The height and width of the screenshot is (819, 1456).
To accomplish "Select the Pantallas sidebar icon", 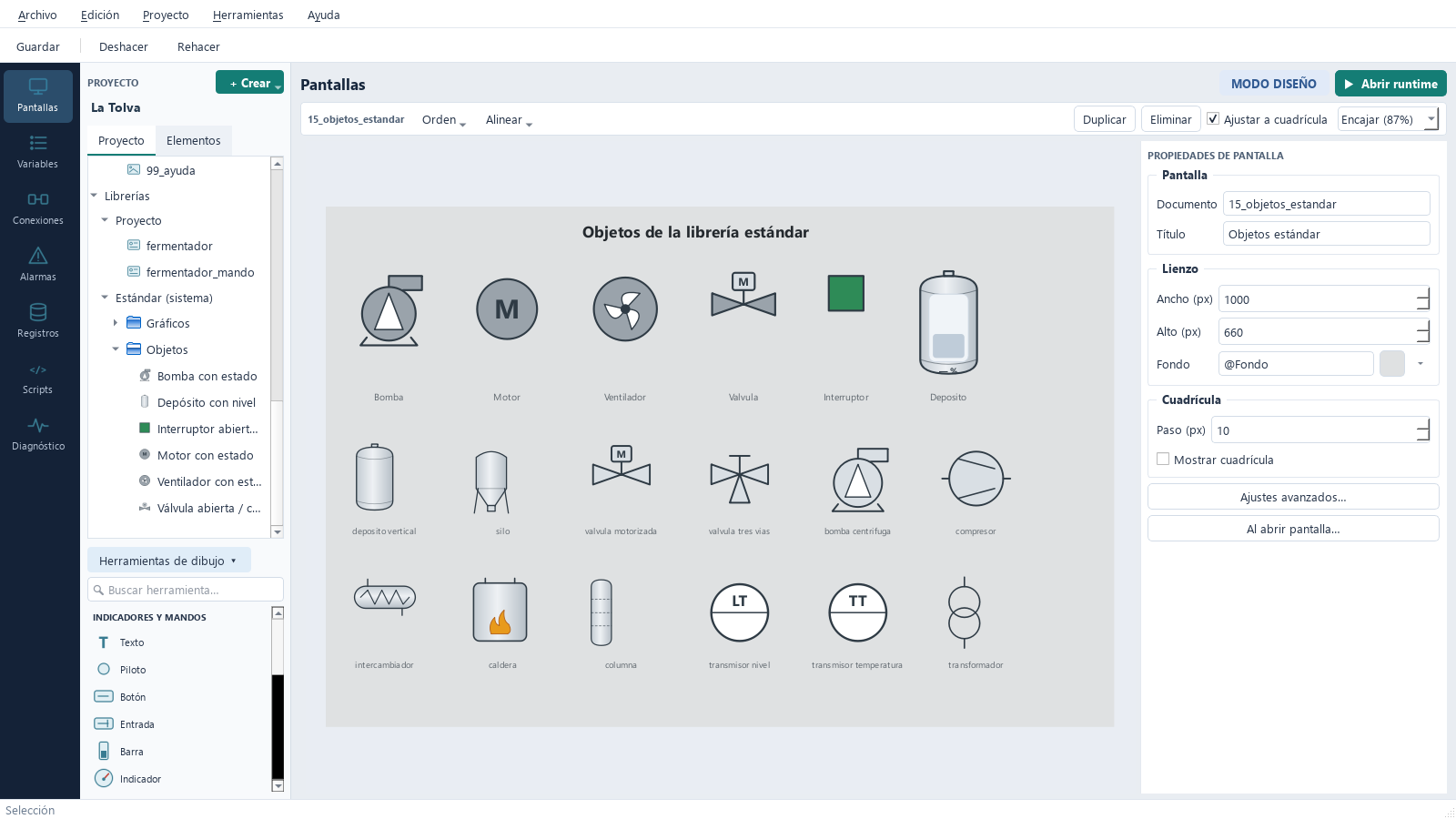I will click(38, 96).
